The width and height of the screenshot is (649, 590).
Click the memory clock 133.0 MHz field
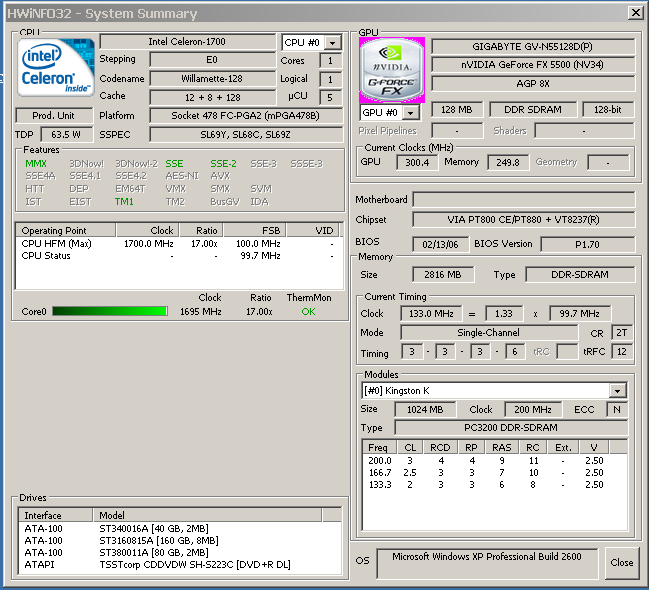point(431,313)
